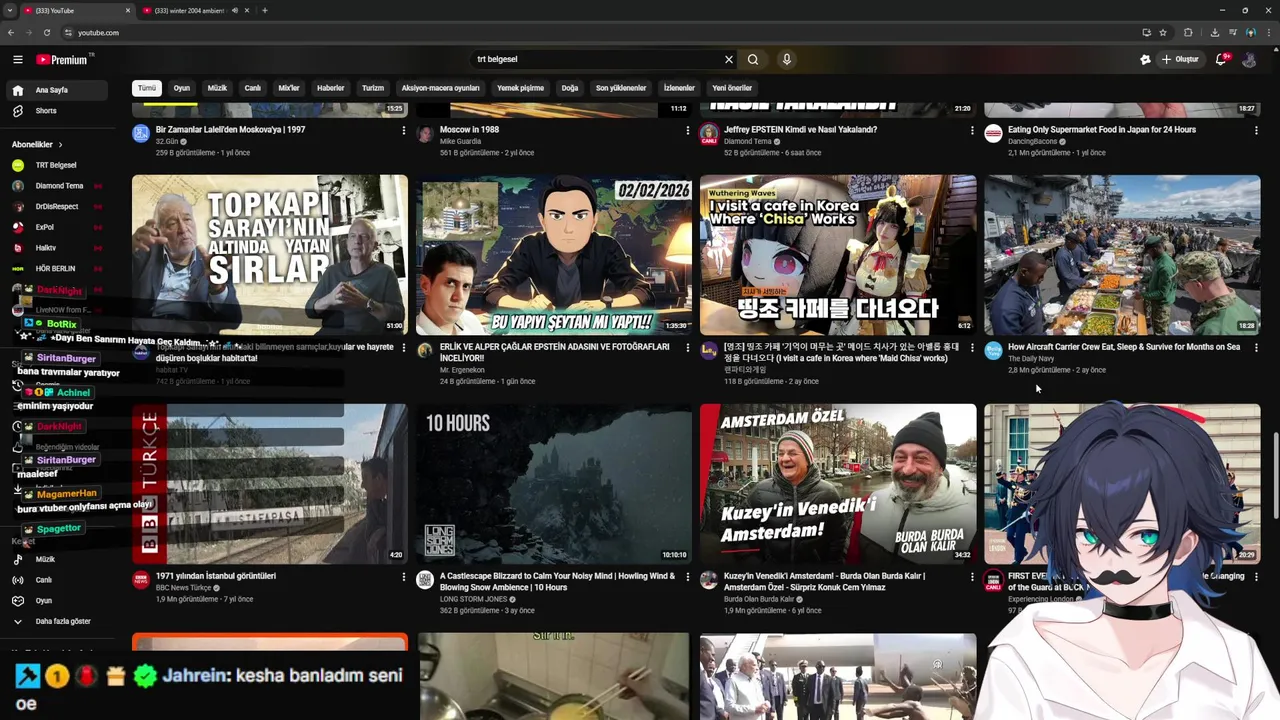The width and height of the screenshot is (1280, 720).
Task: Open options for 1971 İstanbul video
Action: pyautogui.click(x=403, y=577)
